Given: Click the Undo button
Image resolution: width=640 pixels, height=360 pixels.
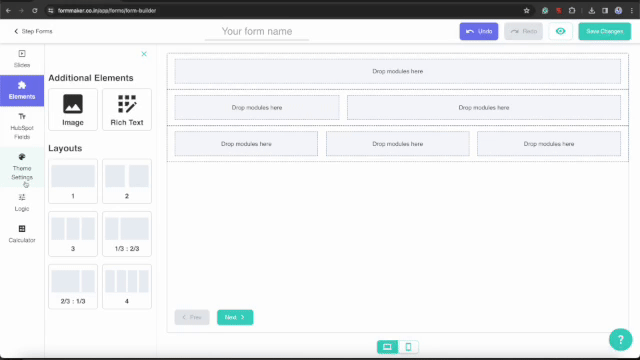Looking at the screenshot, I should click(479, 31).
